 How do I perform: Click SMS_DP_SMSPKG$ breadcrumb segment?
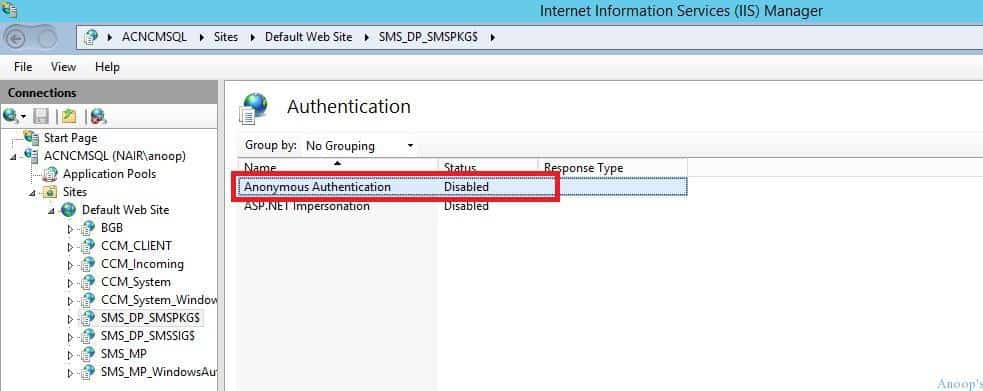428,37
